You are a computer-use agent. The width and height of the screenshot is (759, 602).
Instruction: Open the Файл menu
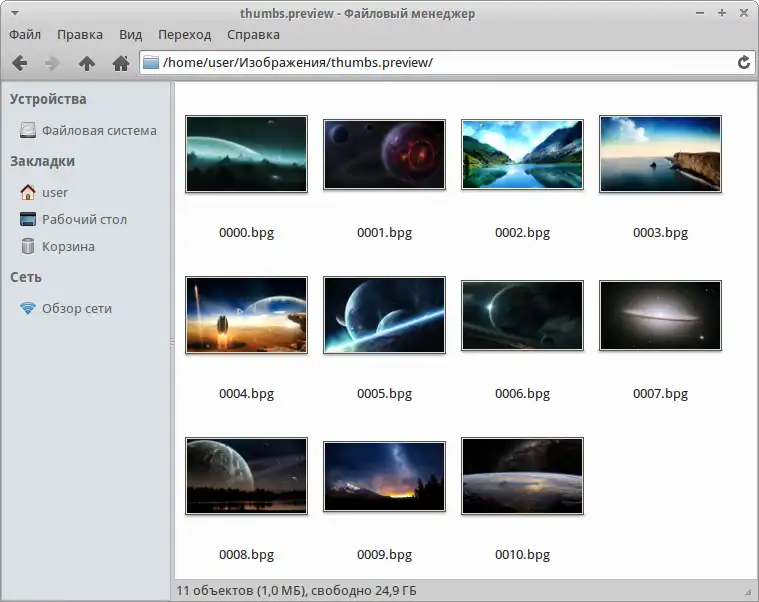pyautogui.click(x=25, y=35)
